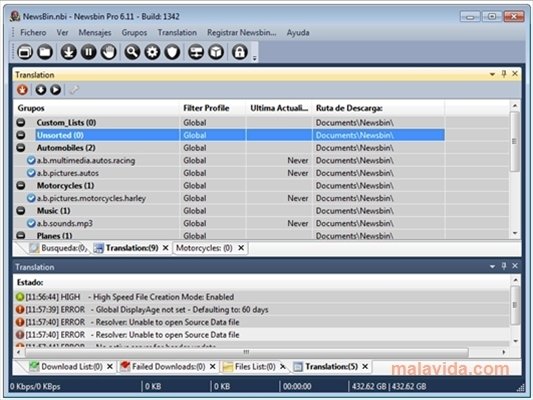533x400 pixels.
Task: Switch to the Motorcycles: (0) tab
Action: pos(204,248)
